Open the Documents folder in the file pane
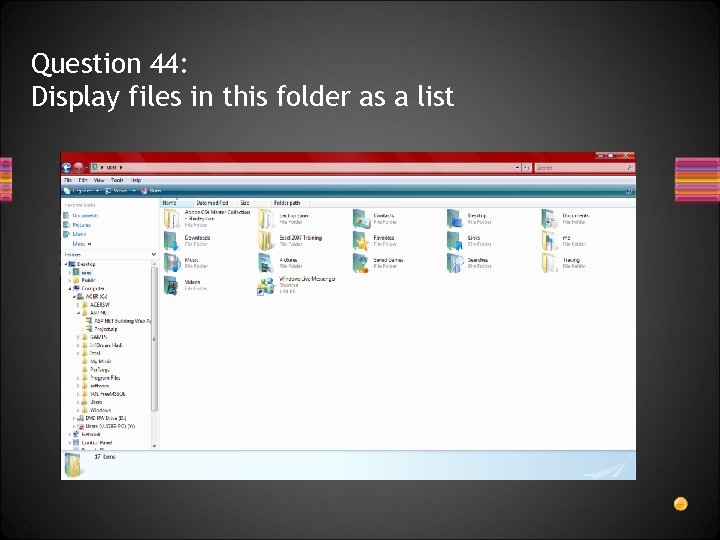This screenshot has width=720, height=540. [566, 219]
